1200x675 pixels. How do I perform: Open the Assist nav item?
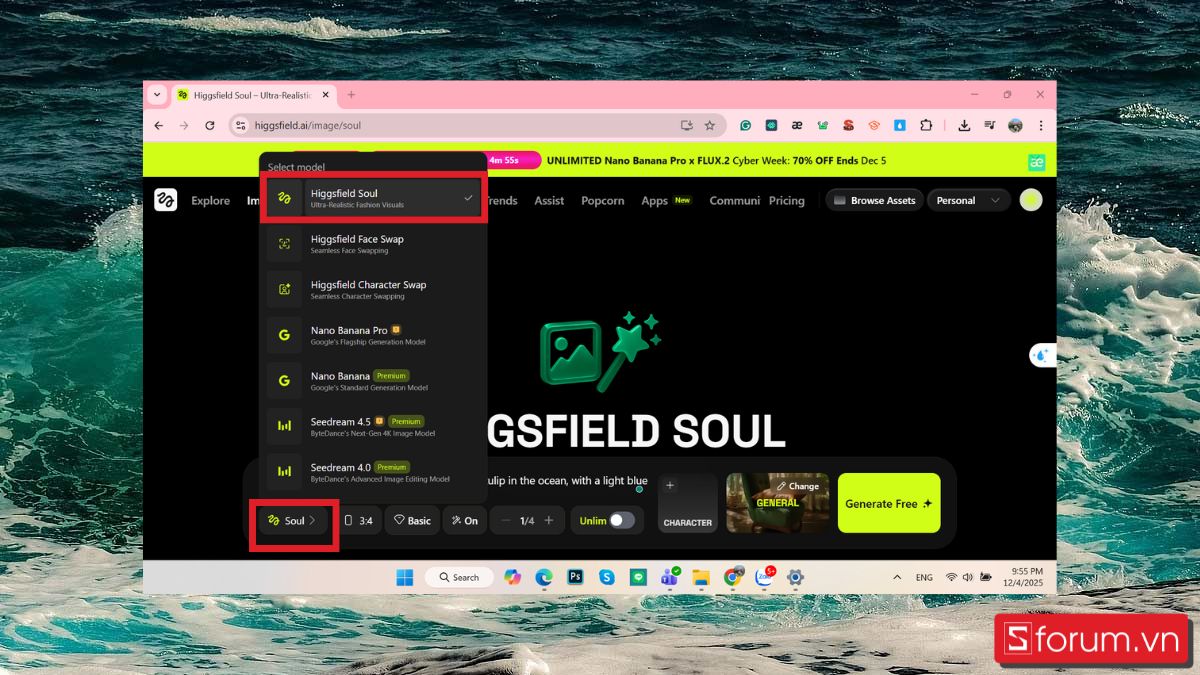tap(549, 200)
